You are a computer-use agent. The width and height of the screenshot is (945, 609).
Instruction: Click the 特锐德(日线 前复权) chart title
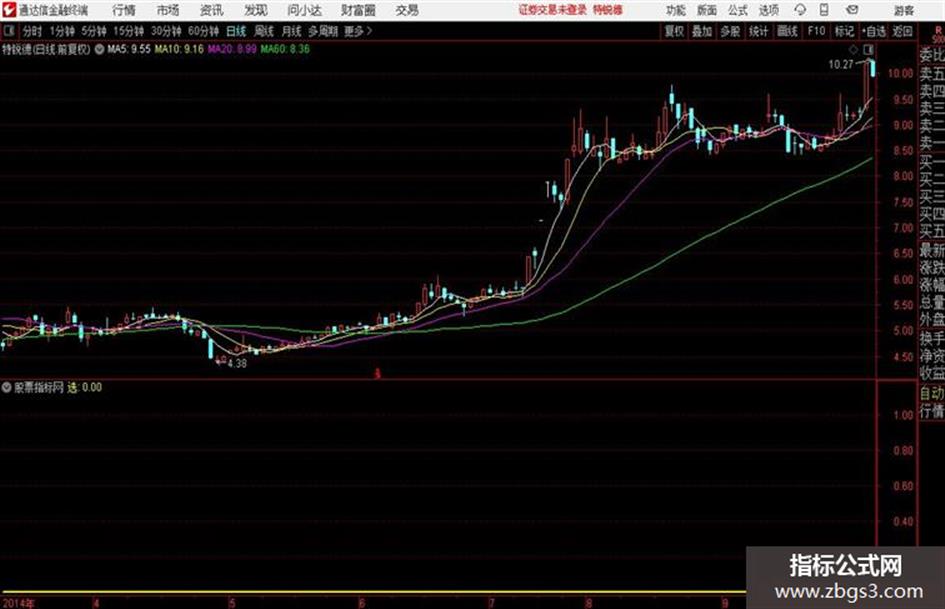pos(46,49)
